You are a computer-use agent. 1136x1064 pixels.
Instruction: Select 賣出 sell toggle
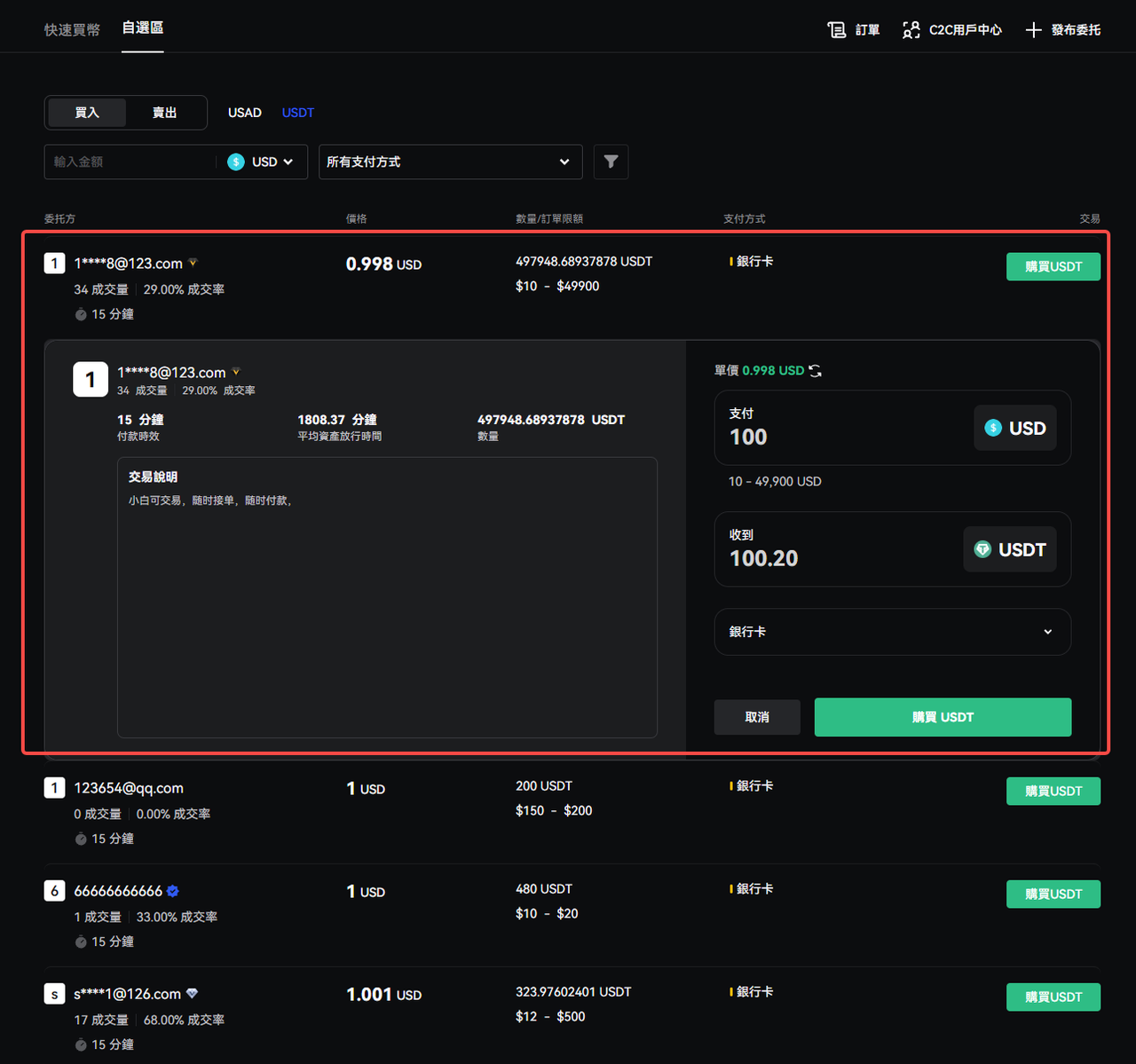point(164,113)
